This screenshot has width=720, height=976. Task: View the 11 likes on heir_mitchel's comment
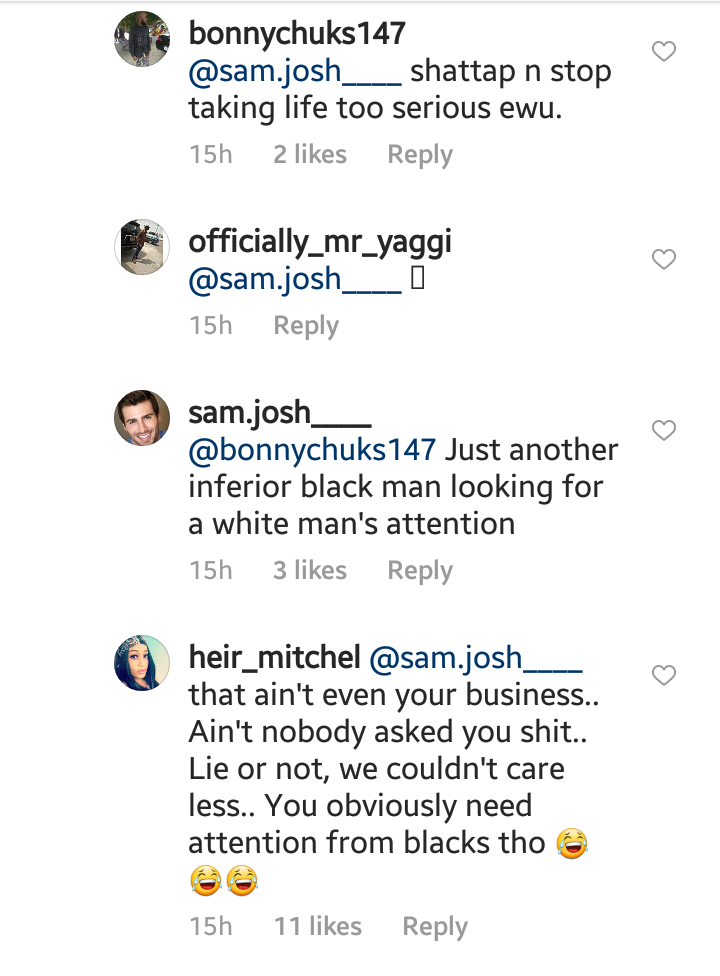tap(318, 927)
